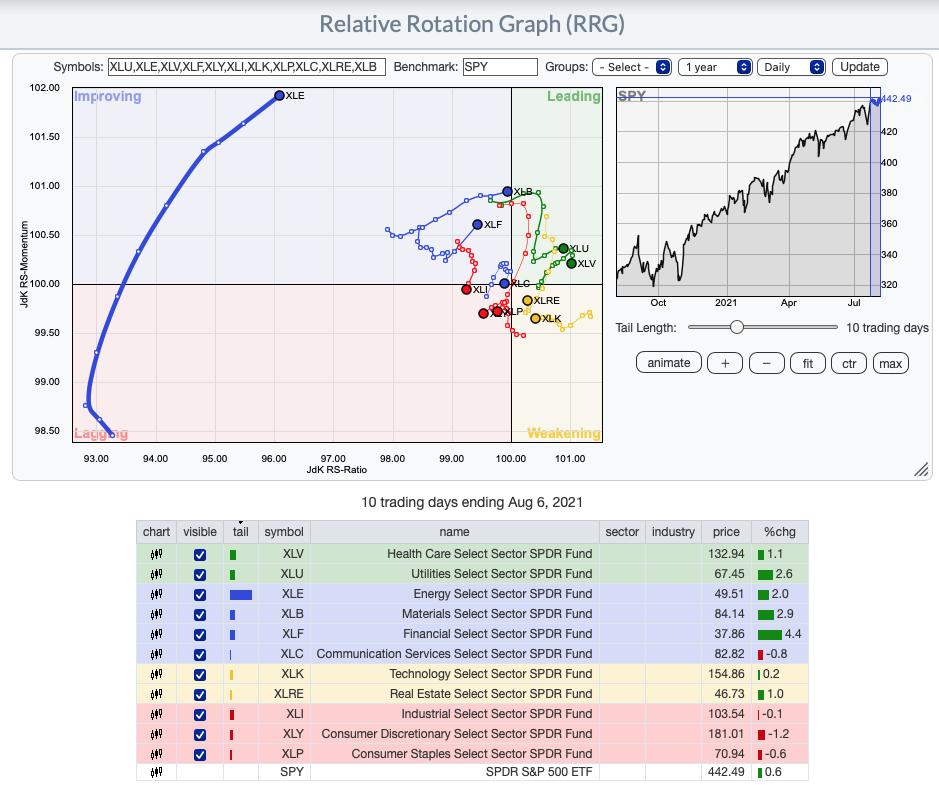The image size is (939, 785).
Task: Click the XLRE point on the graph
Action: tap(527, 301)
